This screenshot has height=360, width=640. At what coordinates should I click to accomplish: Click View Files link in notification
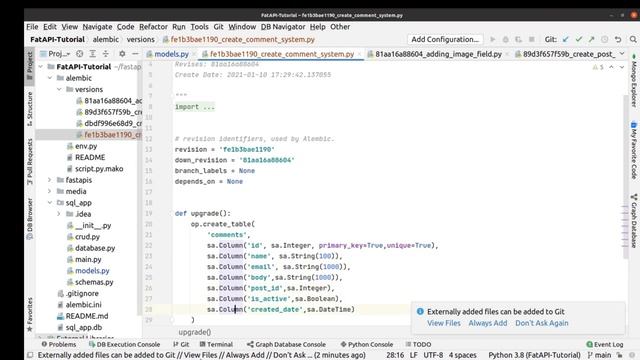(444, 323)
